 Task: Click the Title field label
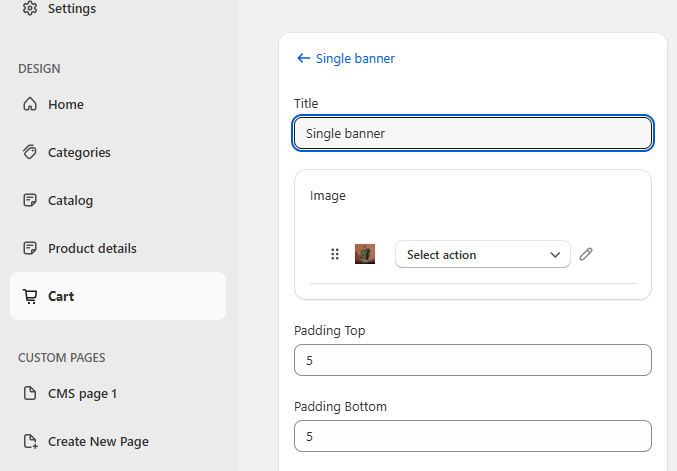[x=306, y=103]
